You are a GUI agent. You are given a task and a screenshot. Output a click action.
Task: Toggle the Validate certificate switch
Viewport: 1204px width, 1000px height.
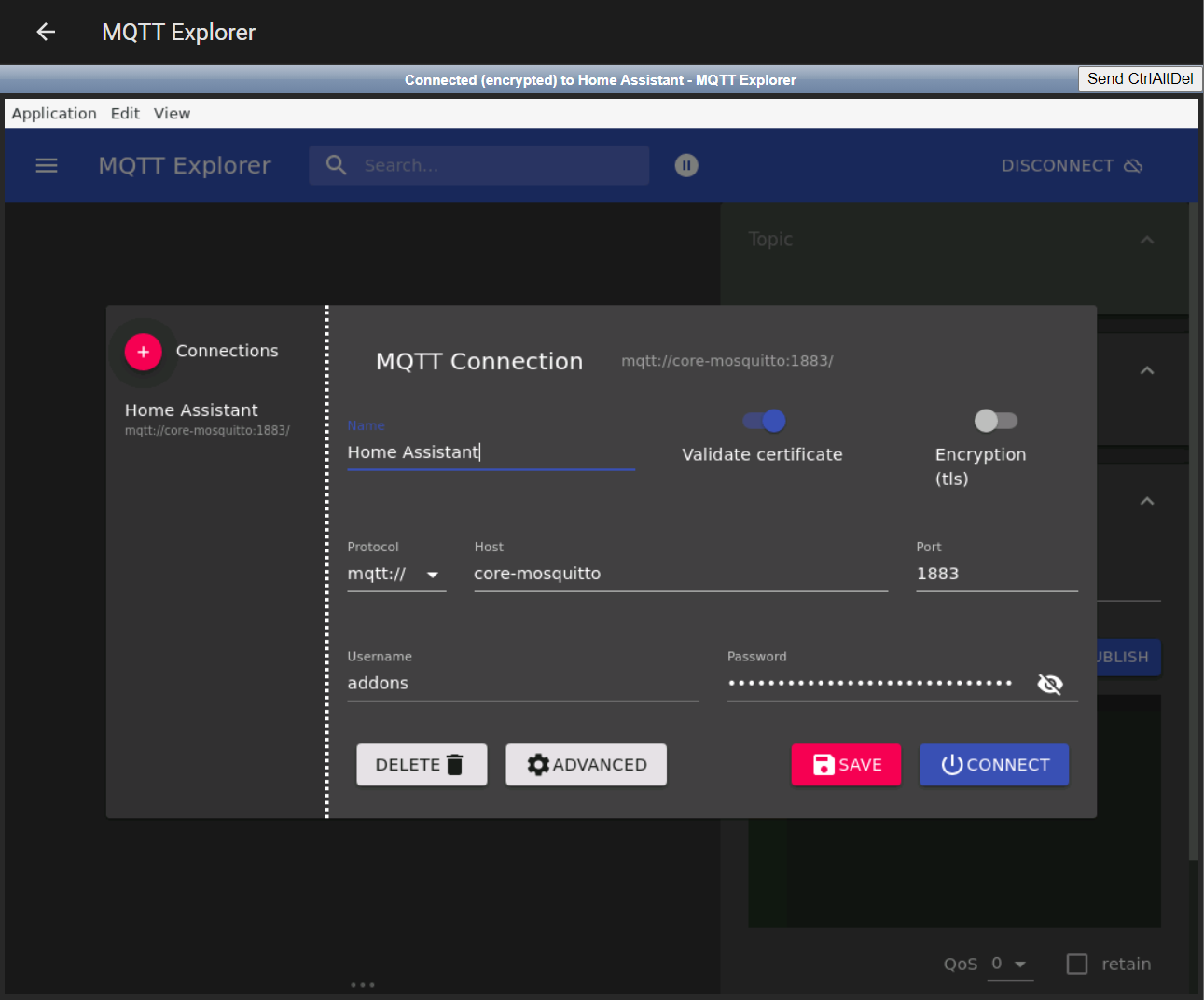click(765, 421)
